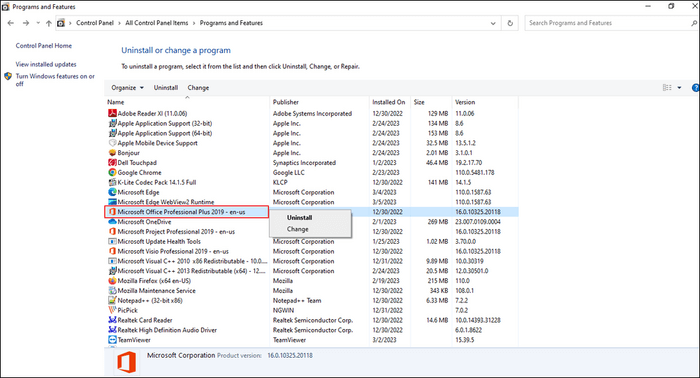
Task: Click the Microsoft OneDrive cloud icon
Action: click(112, 222)
